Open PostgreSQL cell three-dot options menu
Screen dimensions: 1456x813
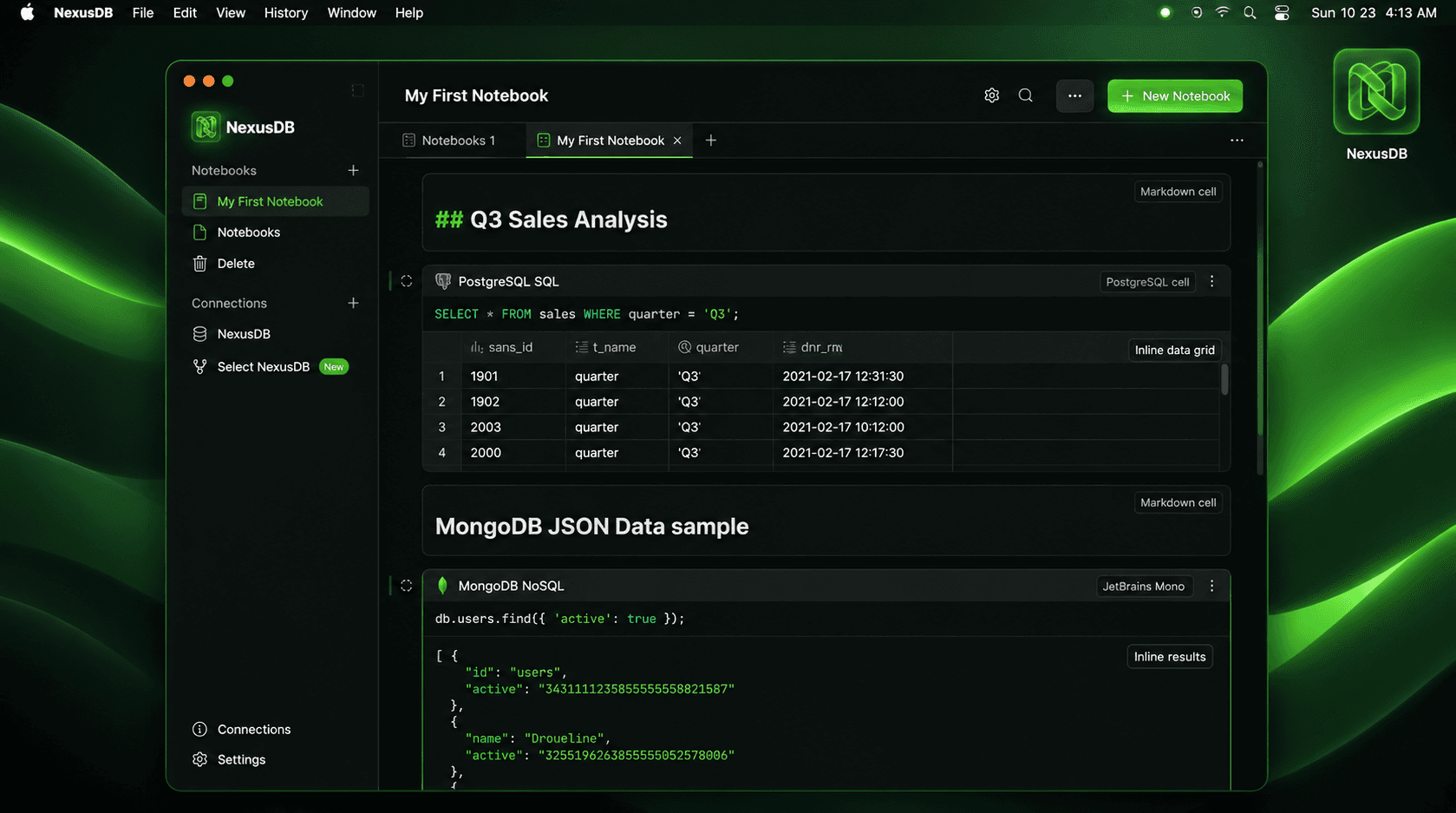1211,281
